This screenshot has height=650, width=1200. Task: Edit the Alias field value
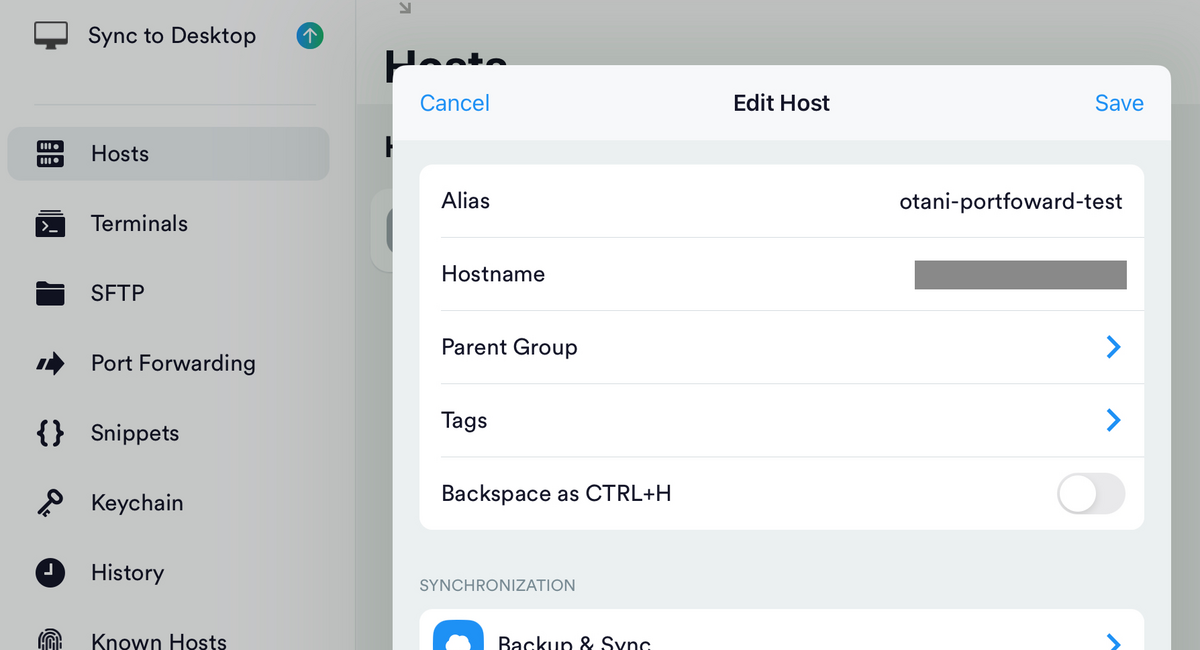pos(1012,200)
